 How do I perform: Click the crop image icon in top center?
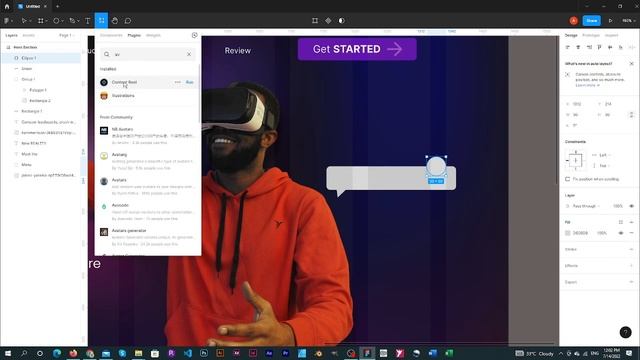click(x=315, y=20)
